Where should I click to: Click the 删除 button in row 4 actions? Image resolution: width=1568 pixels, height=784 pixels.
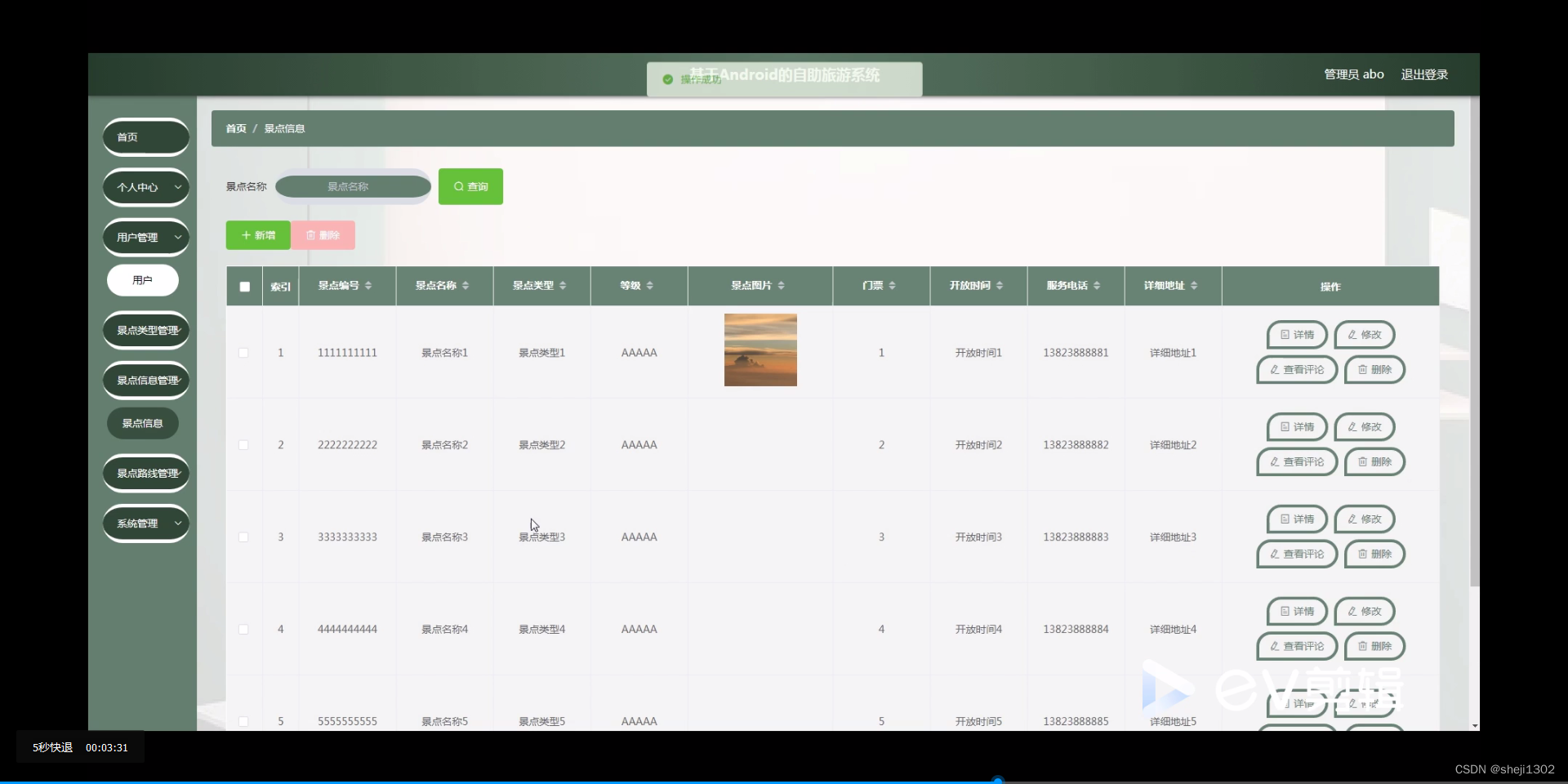1374,646
